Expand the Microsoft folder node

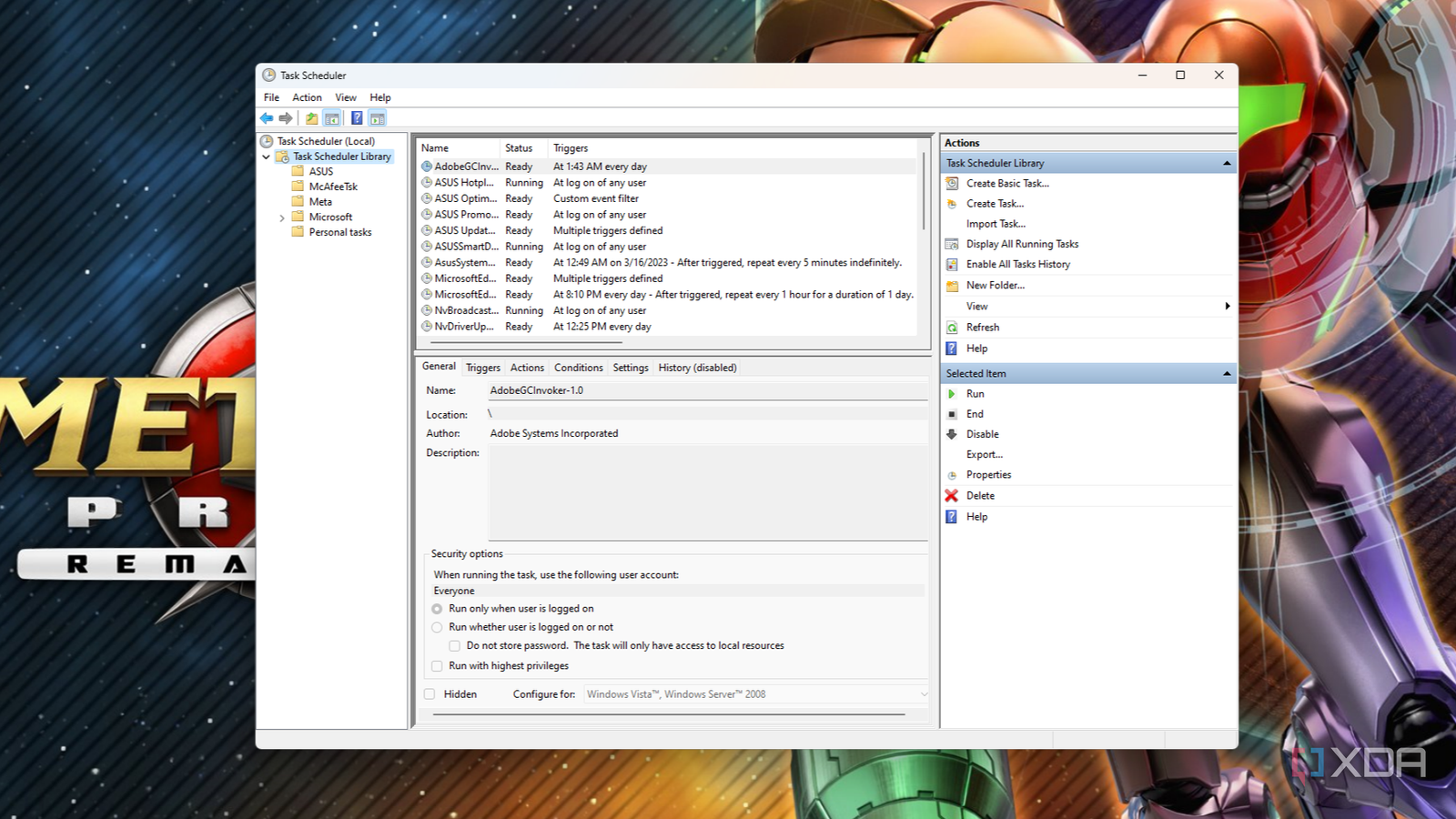coord(282,217)
